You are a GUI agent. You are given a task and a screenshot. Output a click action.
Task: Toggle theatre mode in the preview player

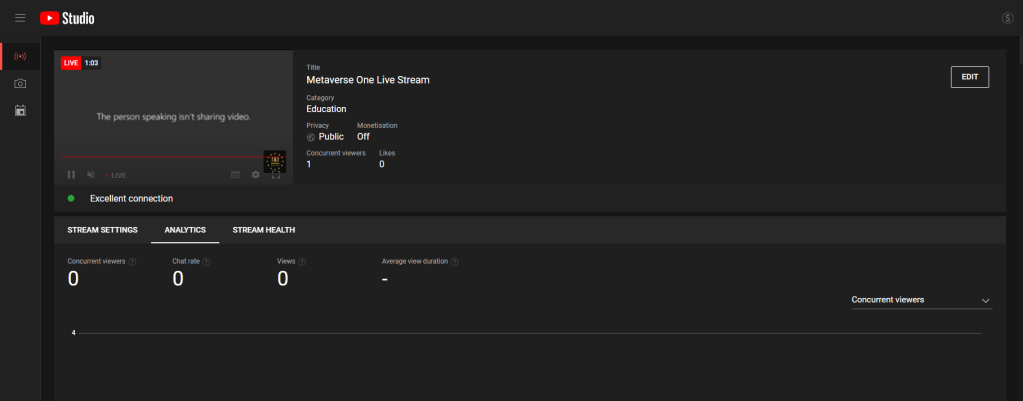tap(236, 174)
